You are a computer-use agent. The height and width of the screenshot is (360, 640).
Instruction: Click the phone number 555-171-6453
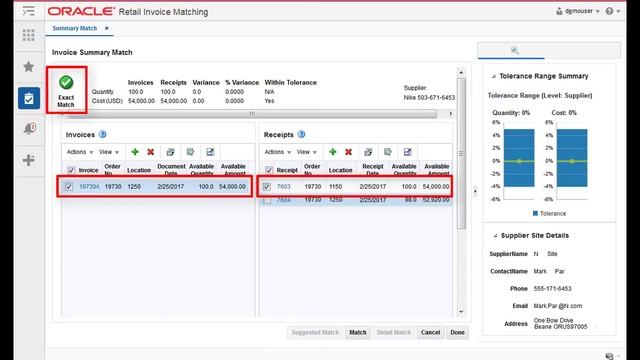(552, 289)
